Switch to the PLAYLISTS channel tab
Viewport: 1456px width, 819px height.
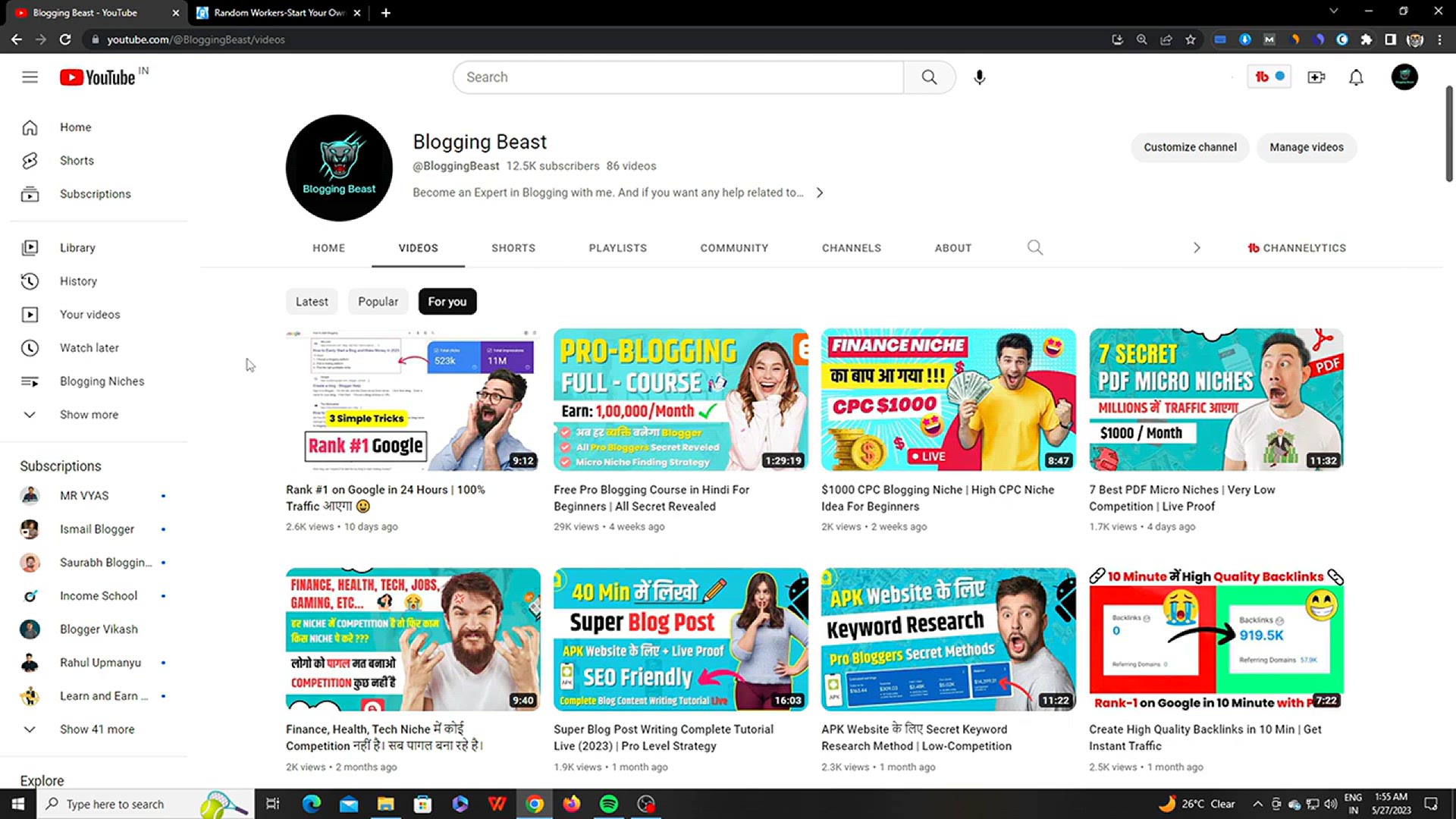pos(618,248)
